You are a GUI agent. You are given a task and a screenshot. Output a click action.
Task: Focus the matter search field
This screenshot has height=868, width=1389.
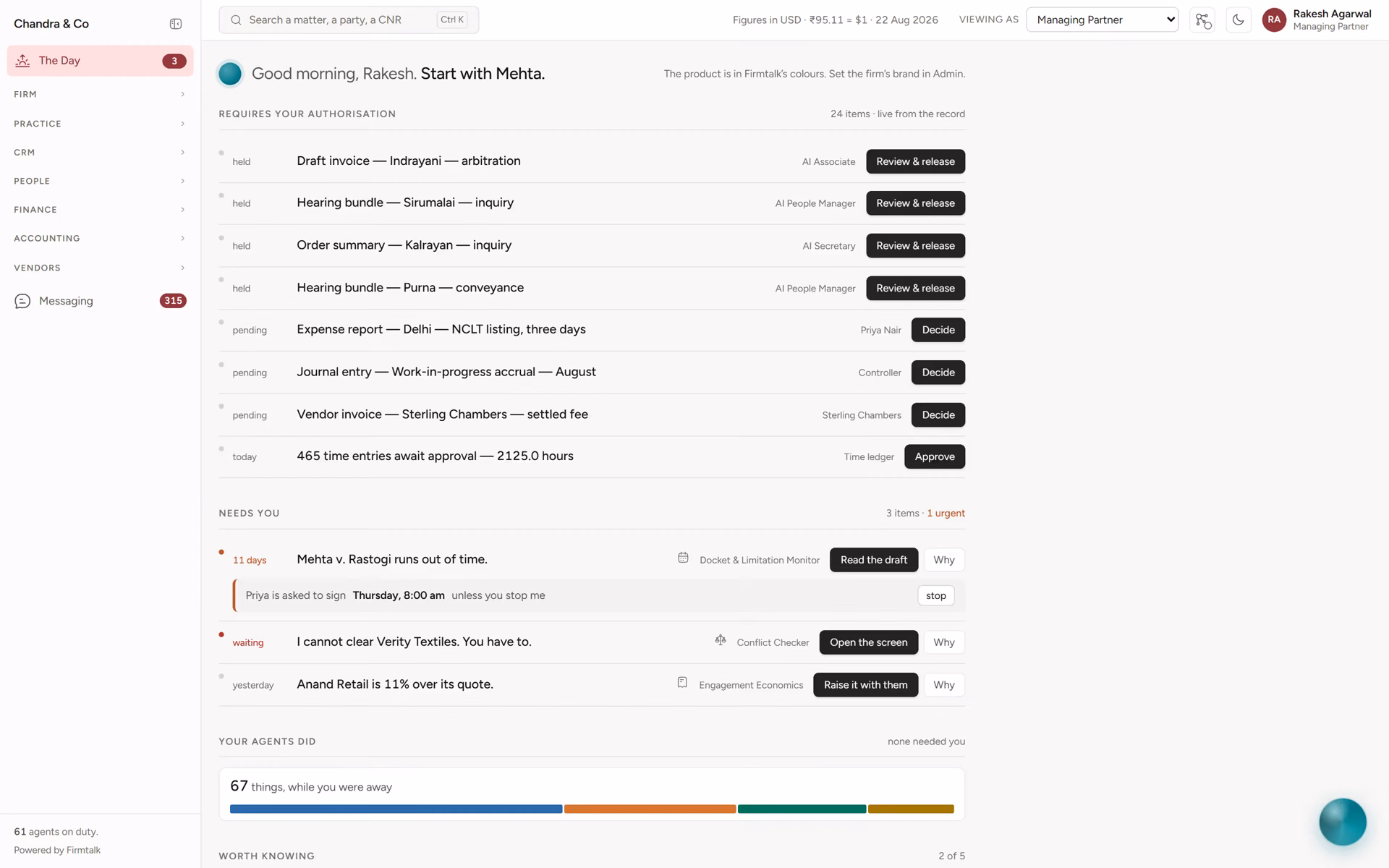click(349, 20)
